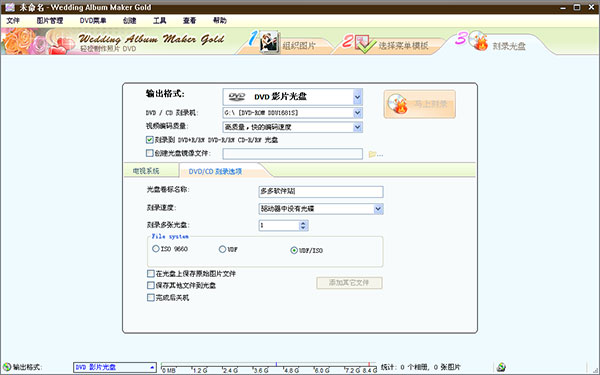Click the disc label name field
600x375 pixels.
pos(321,192)
